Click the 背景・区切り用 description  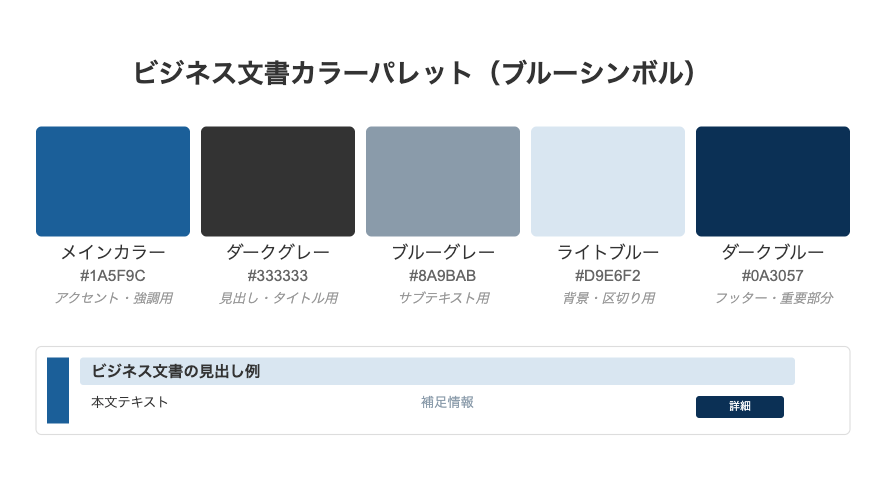point(608,298)
